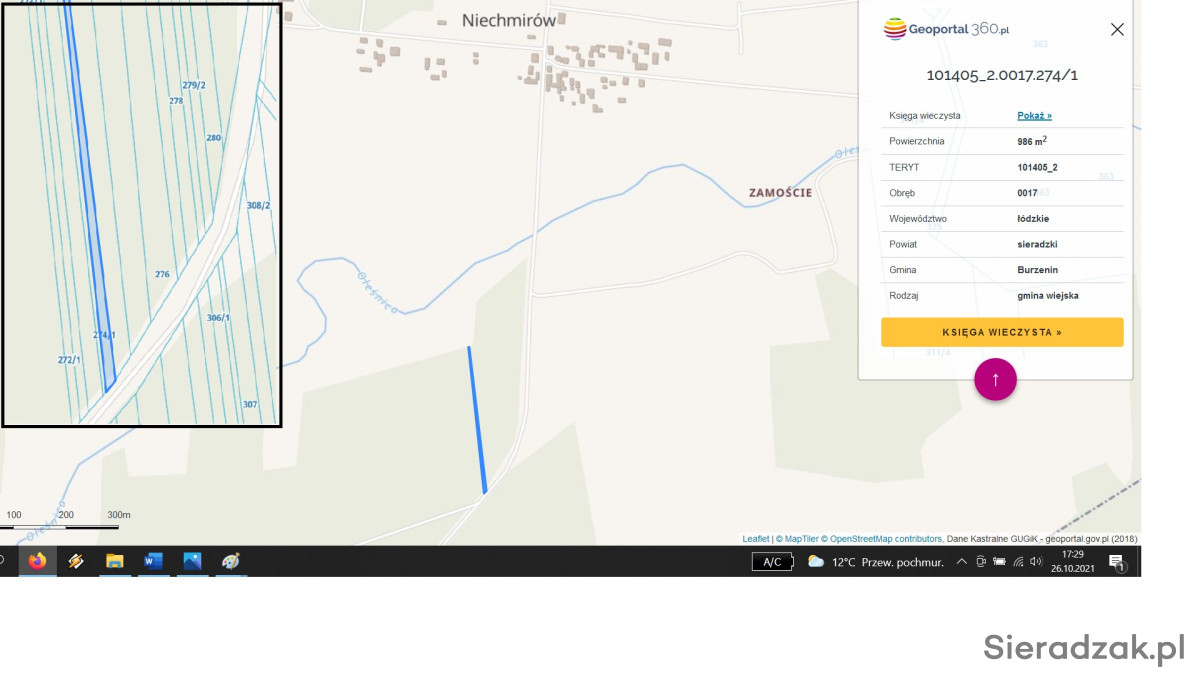Click the Pokaż » land register link

pyautogui.click(x=1034, y=116)
